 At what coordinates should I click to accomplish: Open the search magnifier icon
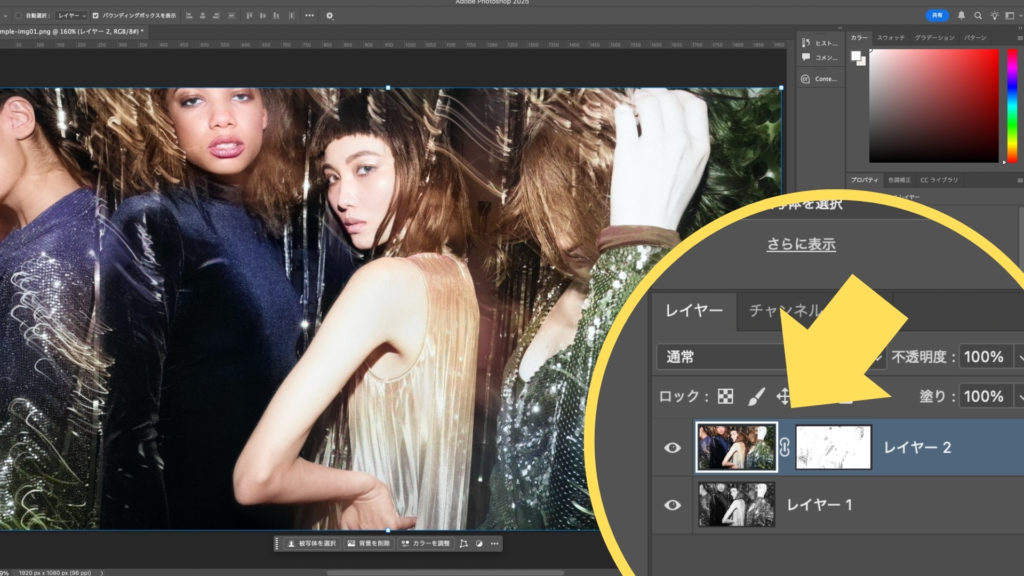pyautogui.click(x=976, y=16)
